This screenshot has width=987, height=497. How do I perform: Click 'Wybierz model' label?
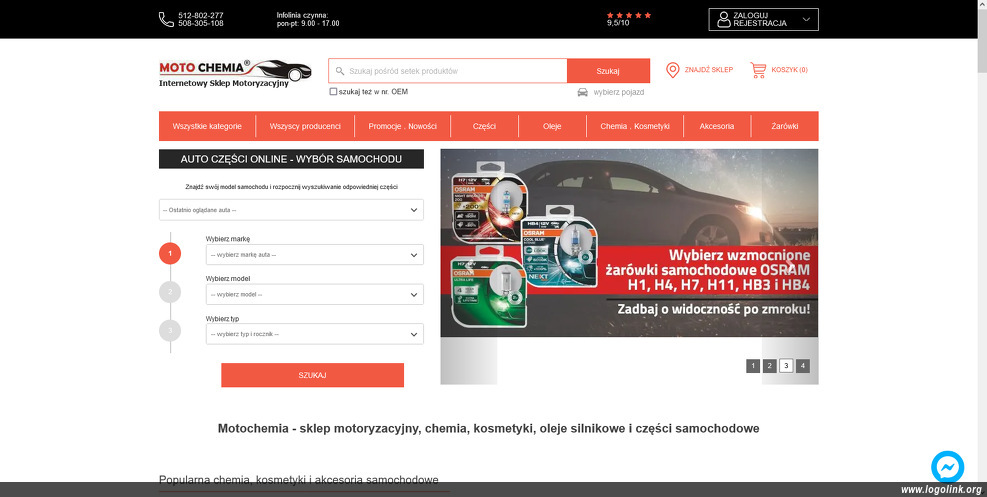(x=228, y=279)
